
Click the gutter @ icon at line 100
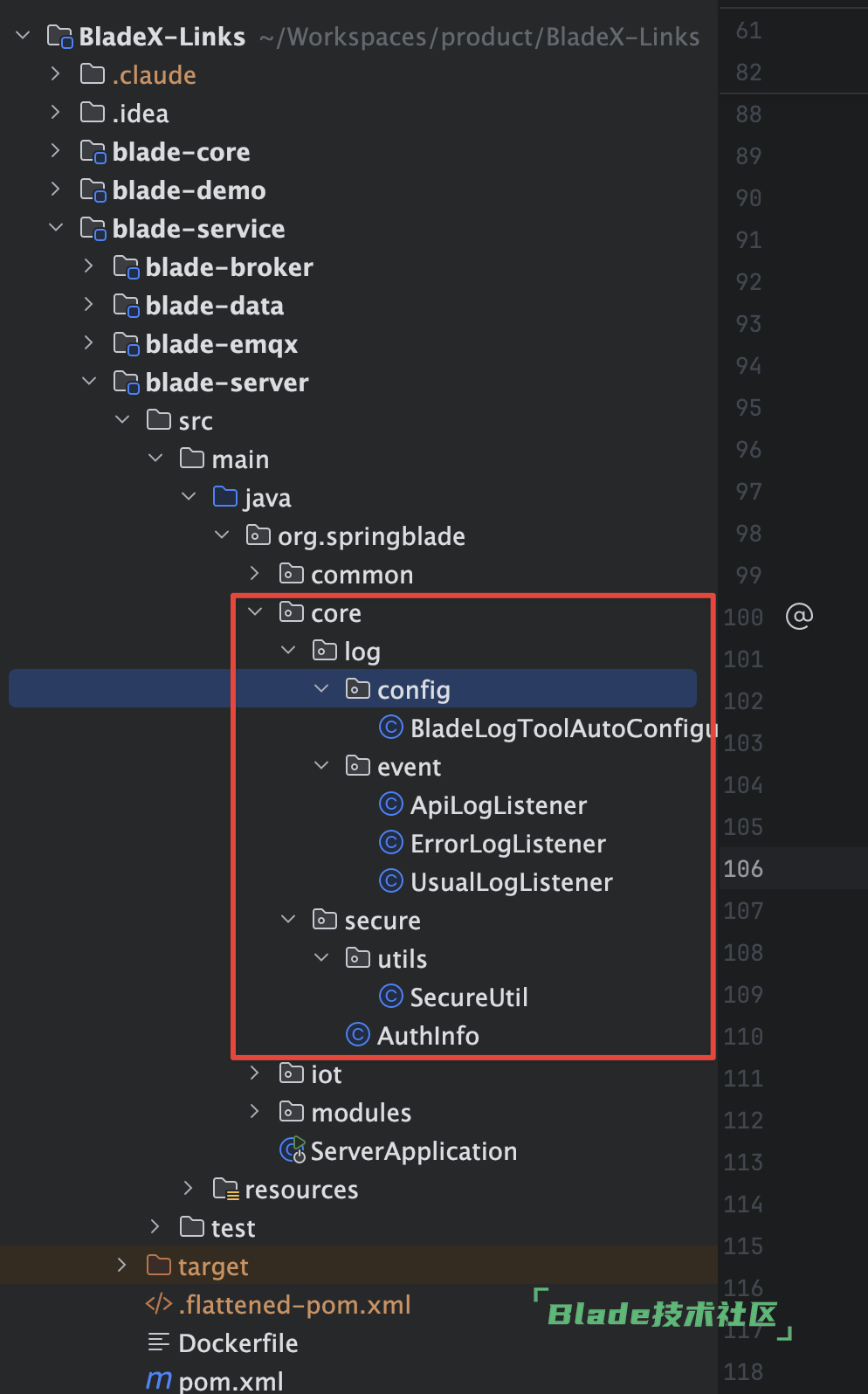[x=799, y=616]
